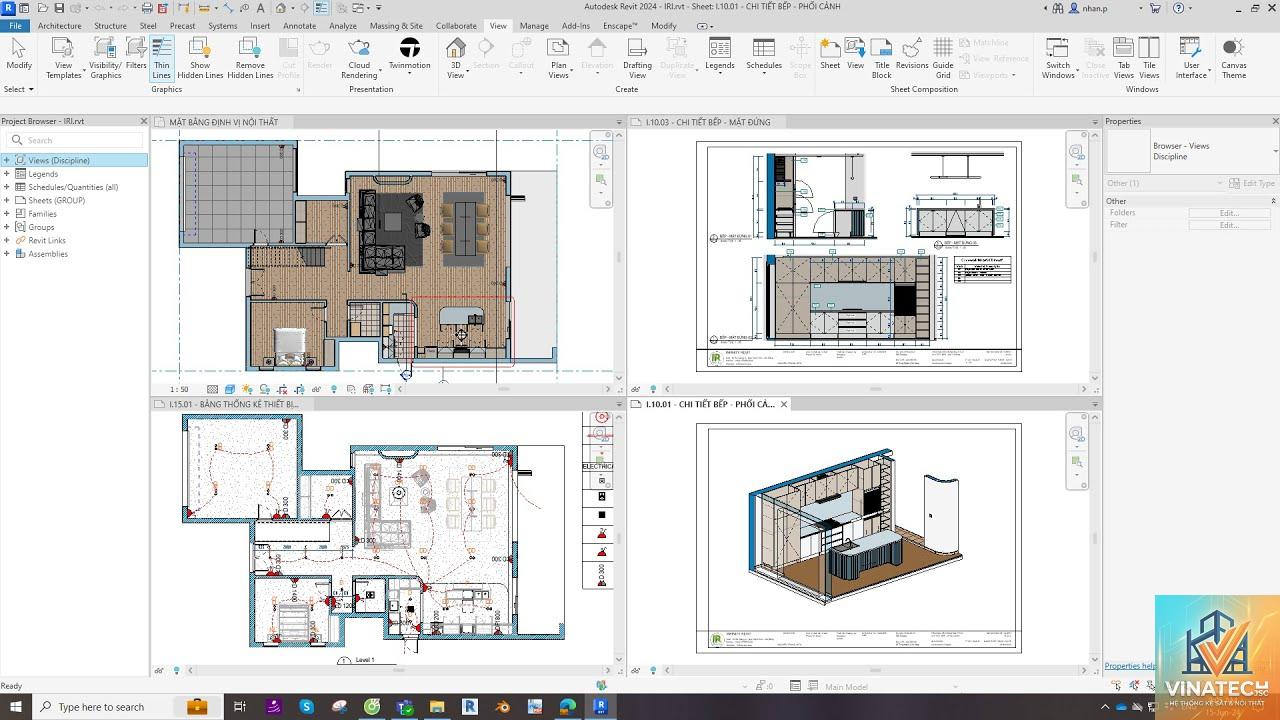The width and height of the screenshot is (1280, 720).
Task: Click the Help question mark icon
Action: [1178, 8]
